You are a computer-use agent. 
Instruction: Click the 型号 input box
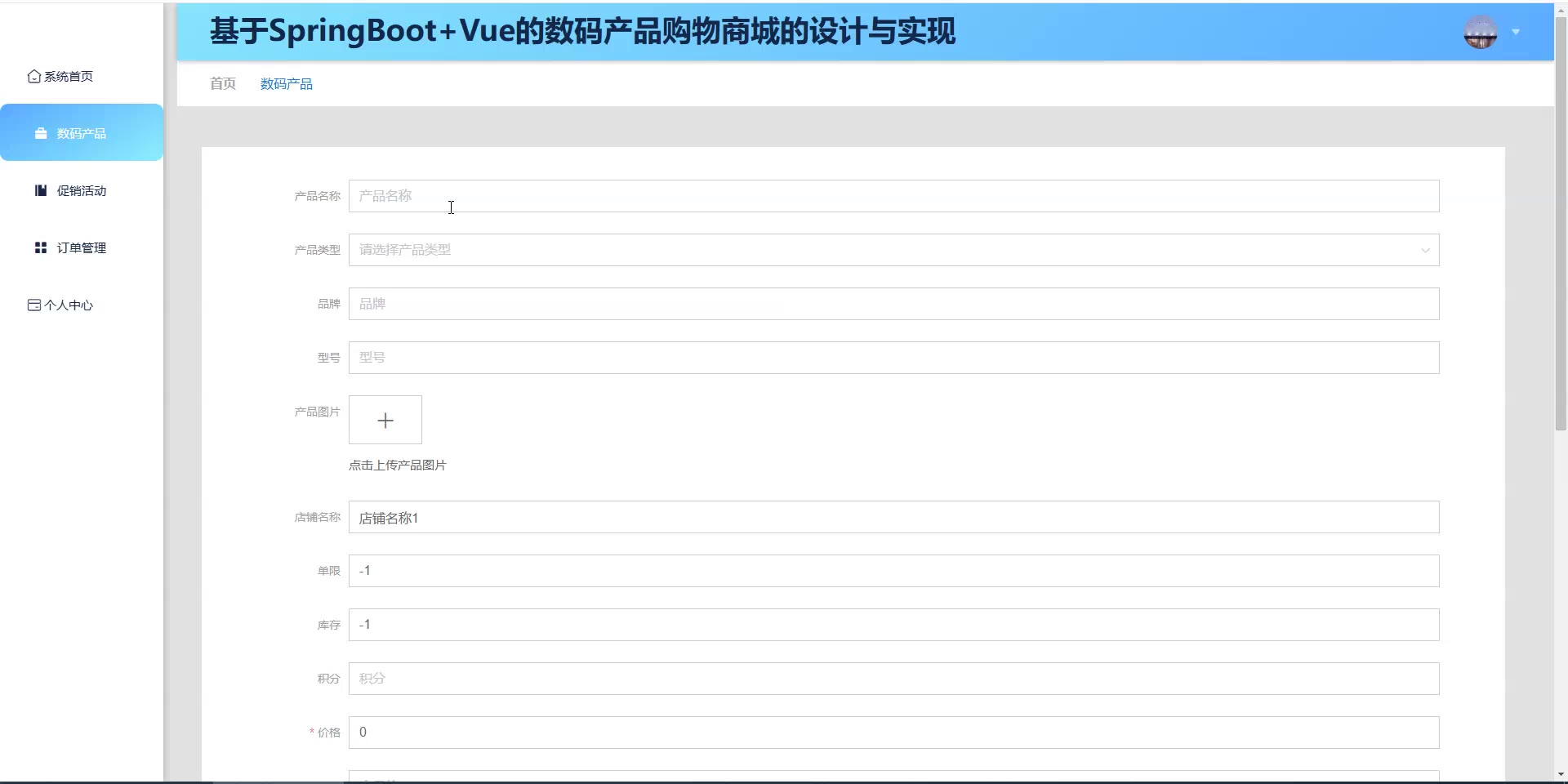[x=893, y=358]
